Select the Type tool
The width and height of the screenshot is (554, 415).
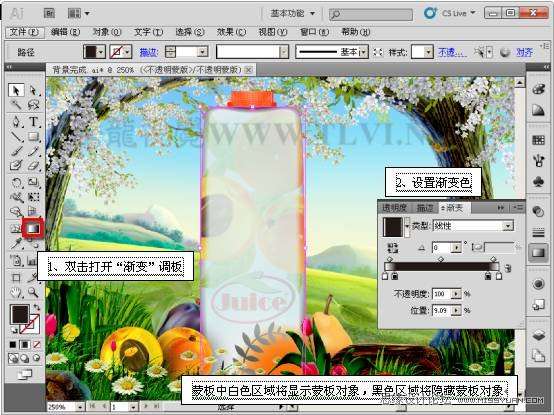click(34, 121)
